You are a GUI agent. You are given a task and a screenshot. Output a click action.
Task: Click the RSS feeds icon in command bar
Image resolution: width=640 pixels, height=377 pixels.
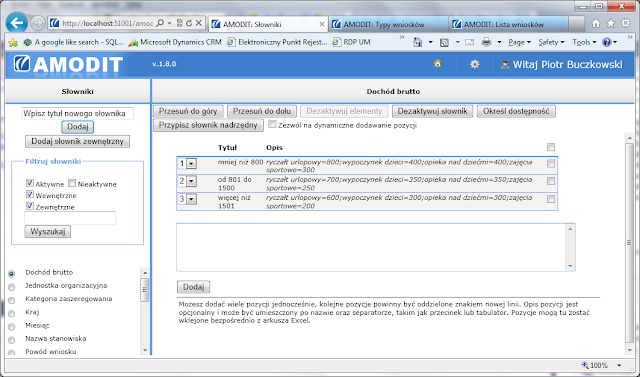pyautogui.click(x=444, y=42)
